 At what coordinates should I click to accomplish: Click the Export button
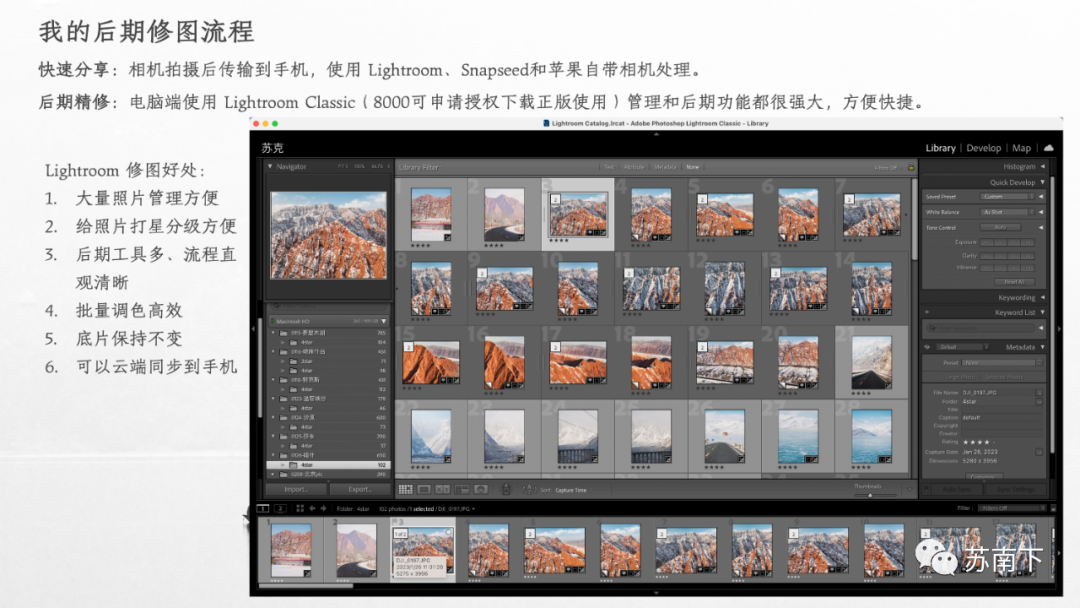(360, 489)
